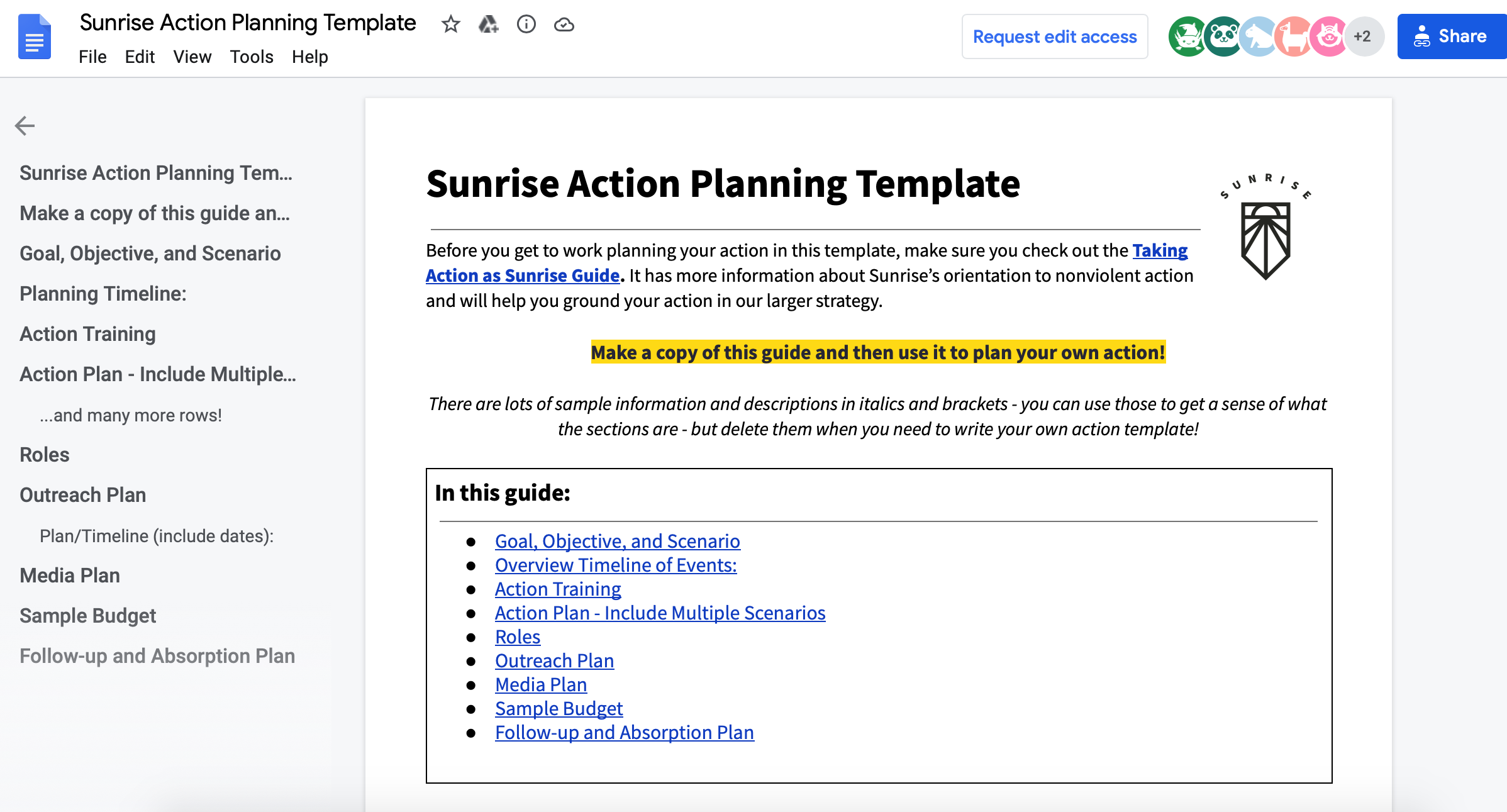Click the italic There are lots of sample paragraph

point(878,416)
